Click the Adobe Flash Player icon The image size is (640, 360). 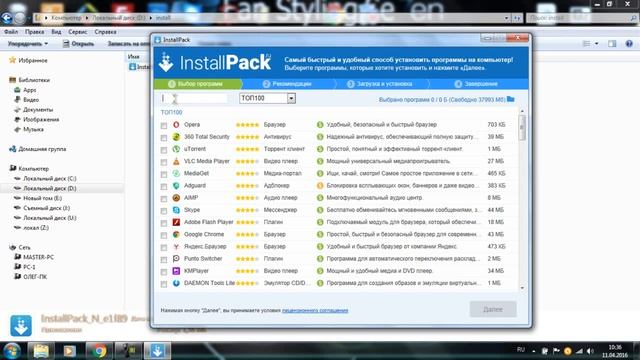[176, 222]
